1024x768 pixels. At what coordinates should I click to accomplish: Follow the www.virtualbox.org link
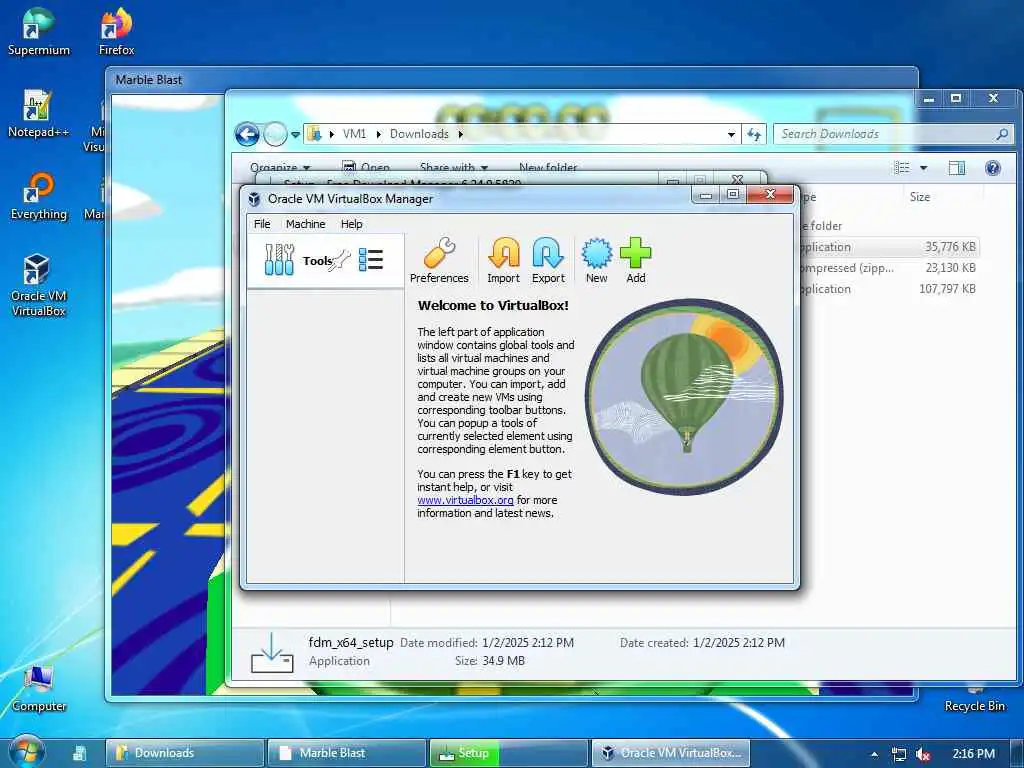(x=465, y=500)
